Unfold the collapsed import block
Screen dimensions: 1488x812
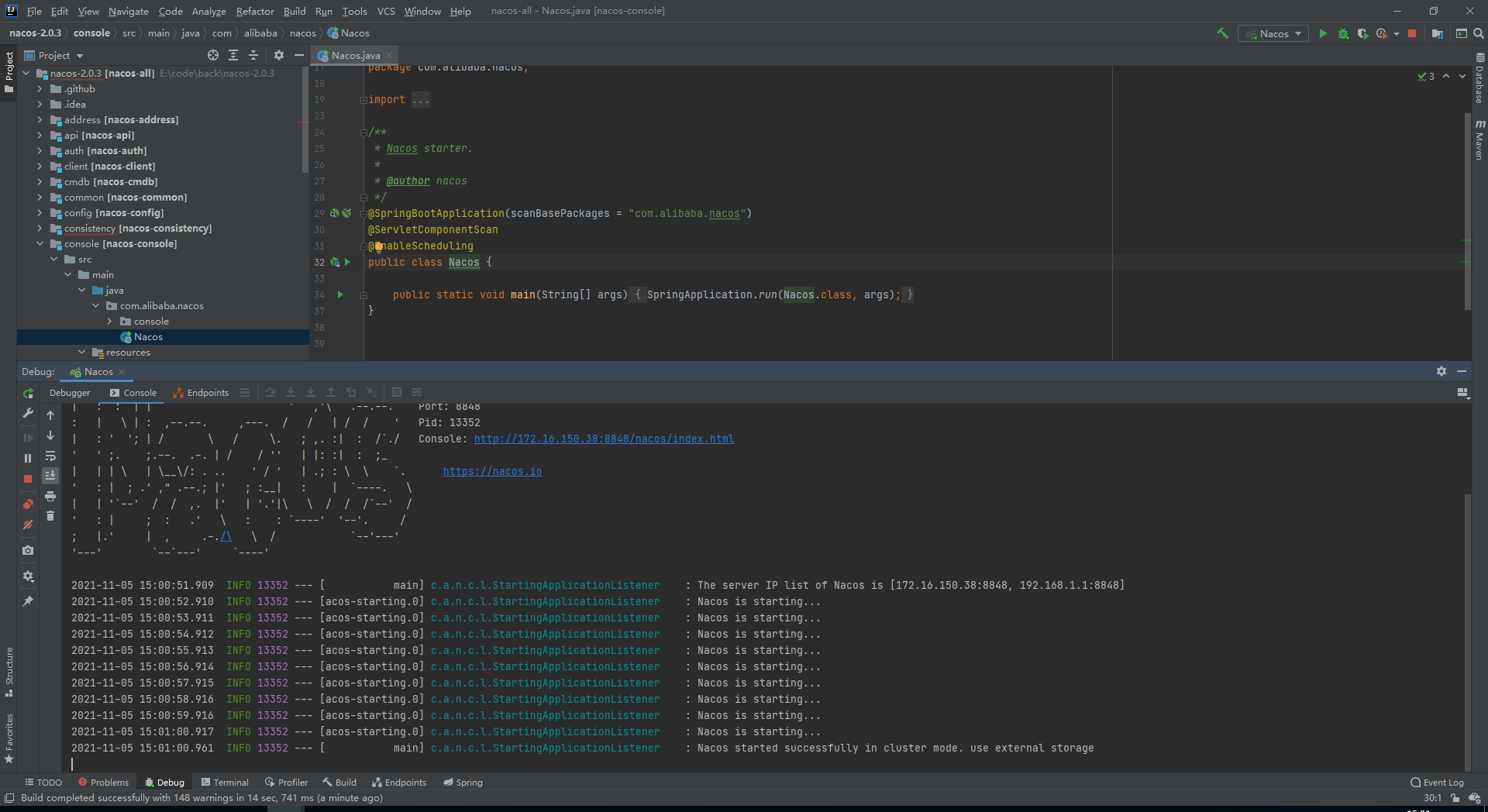point(363,100)
